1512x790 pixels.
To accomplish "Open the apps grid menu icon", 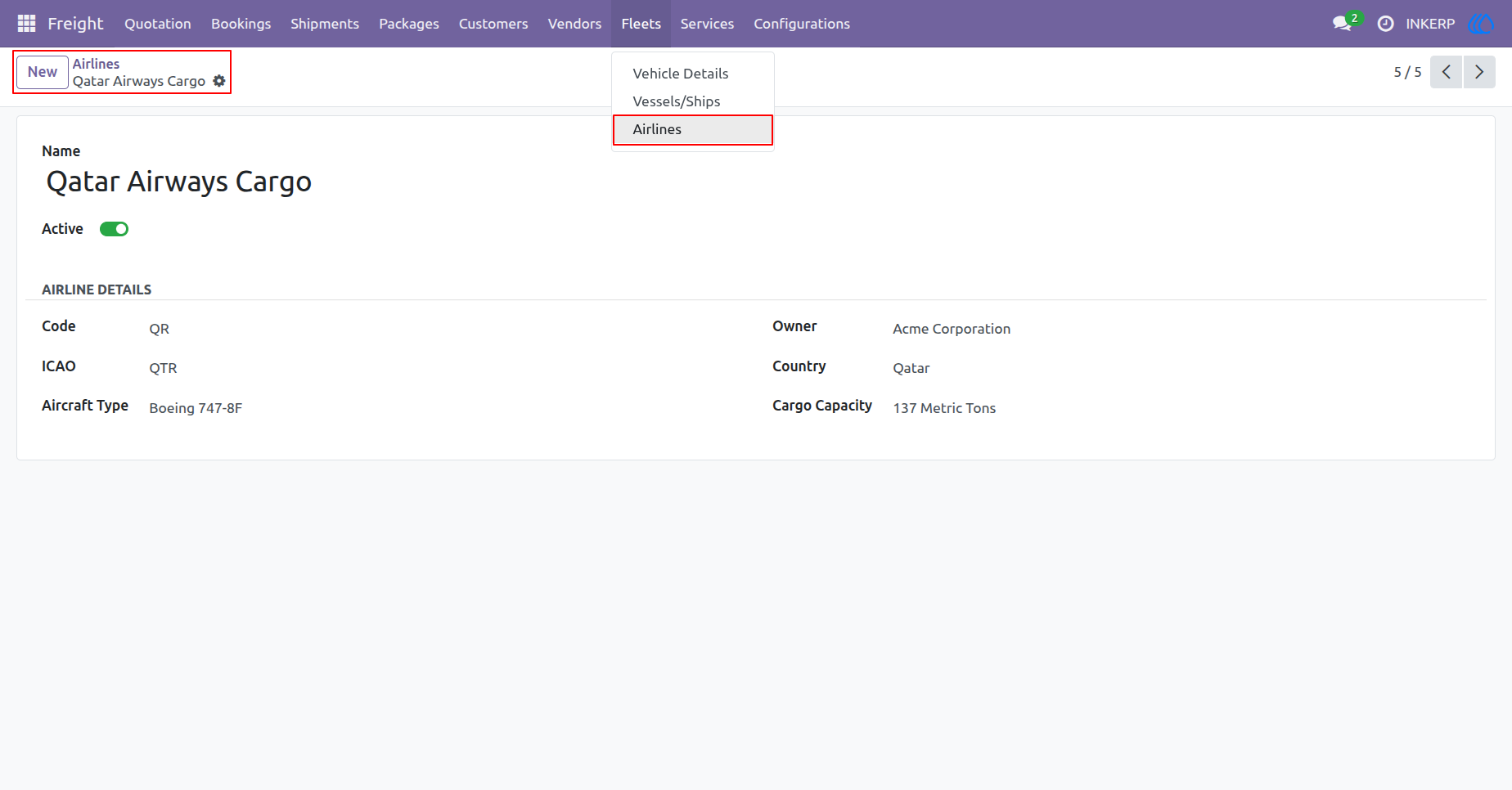I will pyautogui.click(x=26, y=24).
